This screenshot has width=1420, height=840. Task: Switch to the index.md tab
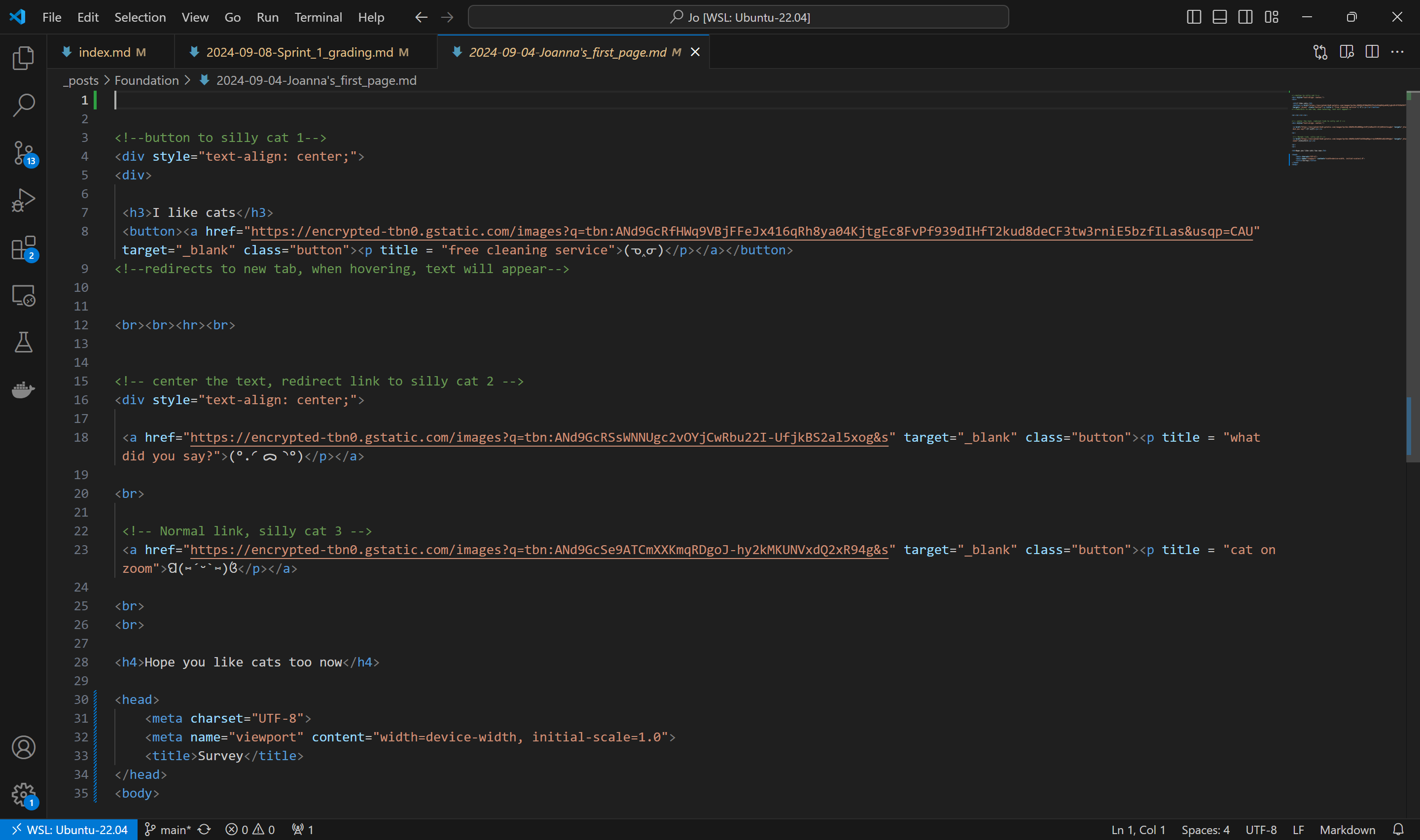(x=111, y=52)
